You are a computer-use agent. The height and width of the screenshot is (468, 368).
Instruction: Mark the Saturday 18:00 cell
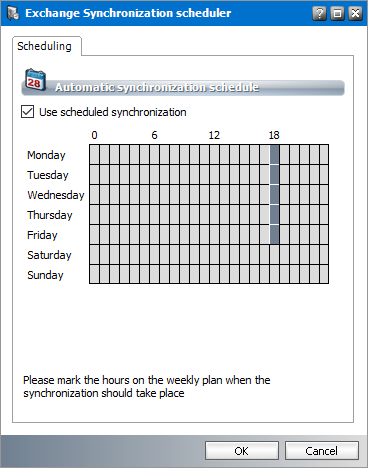(x=274, y=254)
